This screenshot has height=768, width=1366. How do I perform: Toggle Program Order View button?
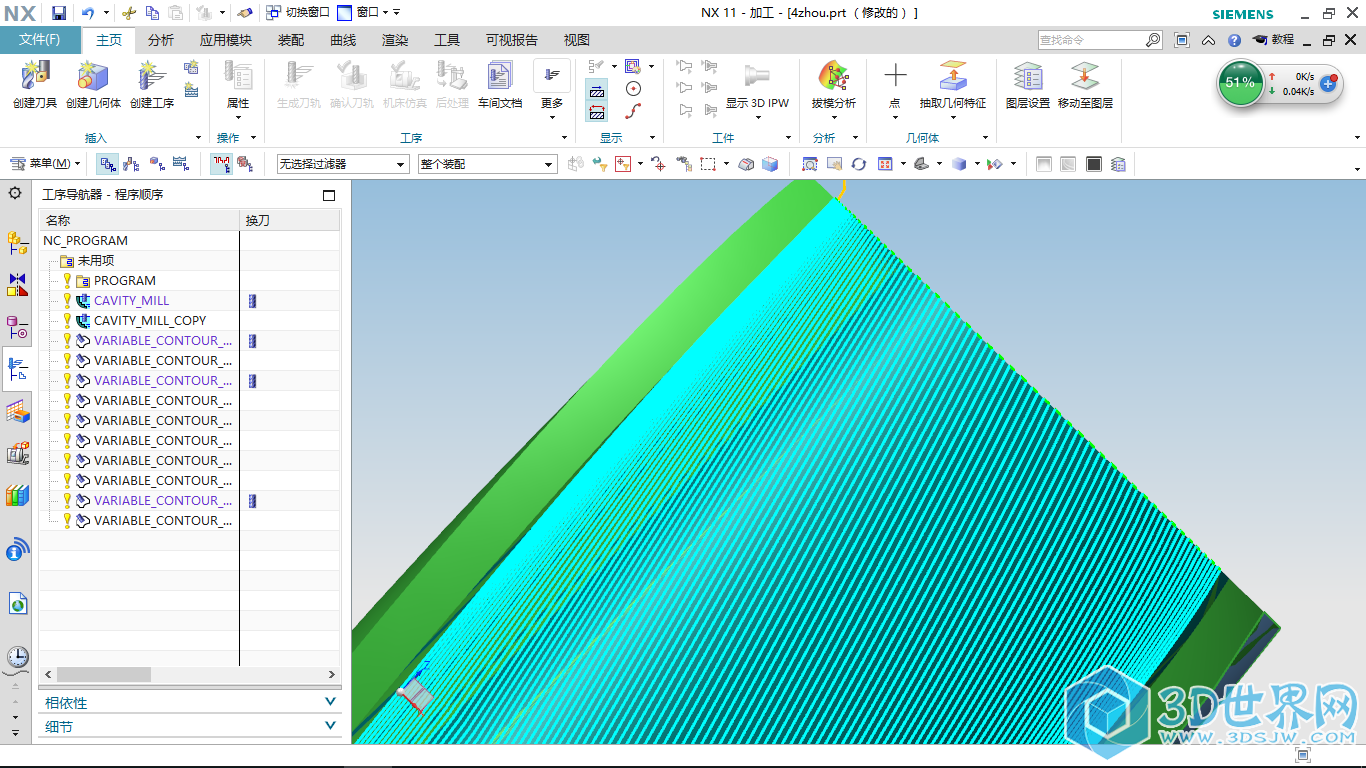coord(107,164)
